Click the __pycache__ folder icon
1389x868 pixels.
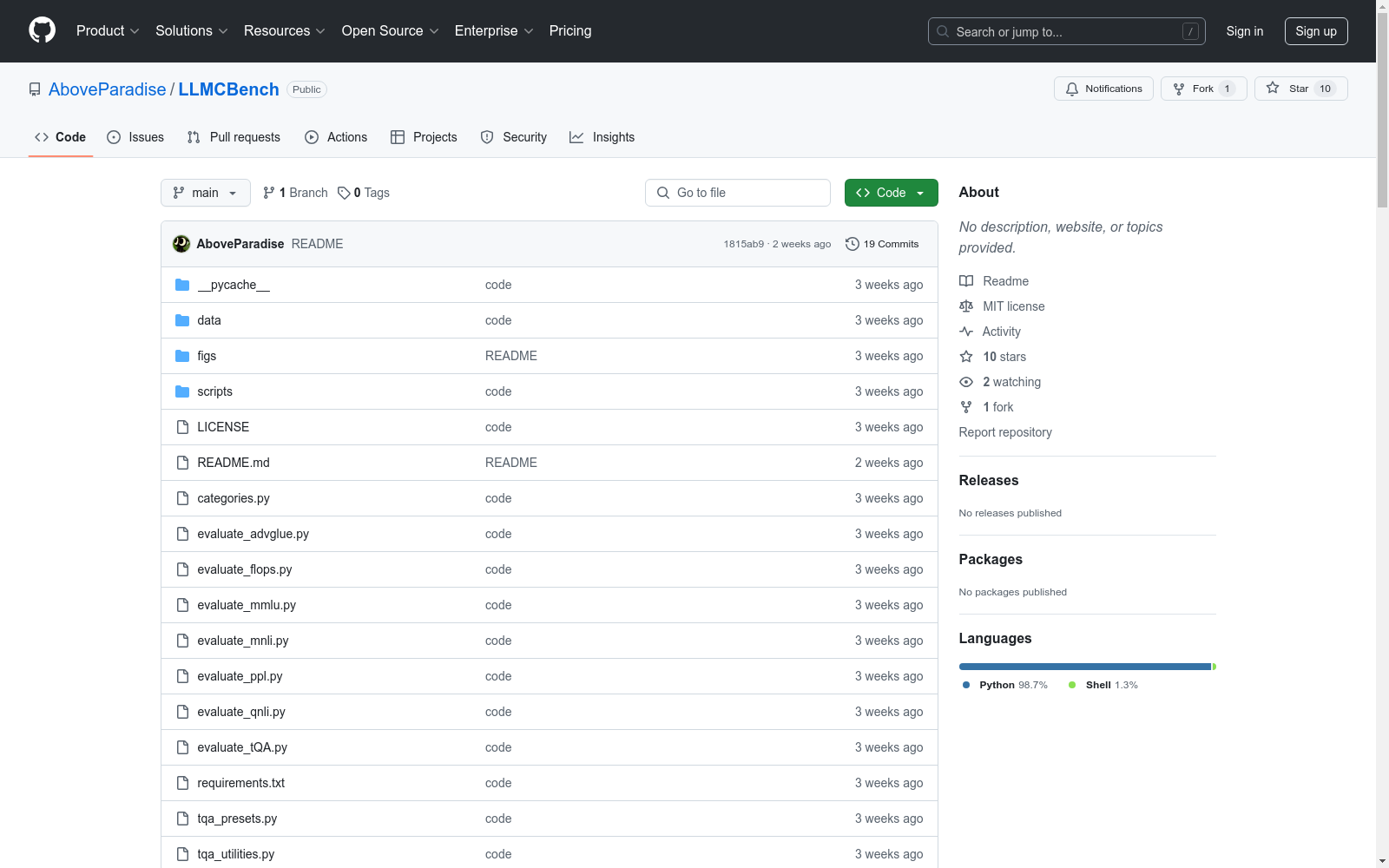point(182,285)
